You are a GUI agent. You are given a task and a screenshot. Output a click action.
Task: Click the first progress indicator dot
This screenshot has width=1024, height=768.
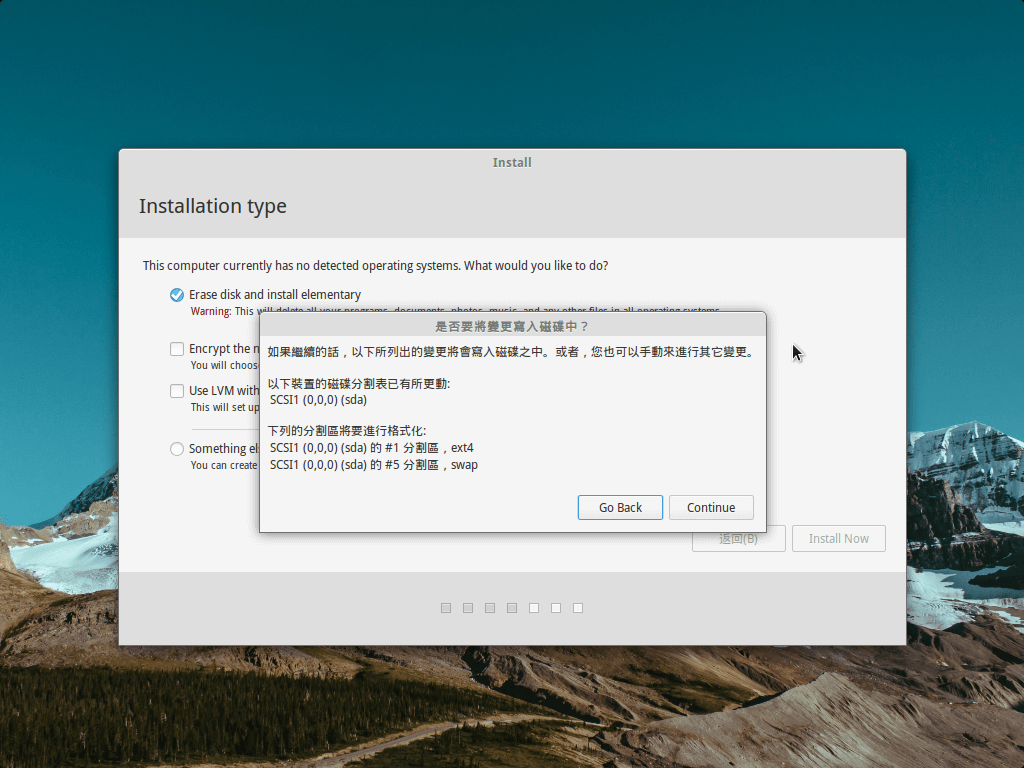tap(445, 607)
